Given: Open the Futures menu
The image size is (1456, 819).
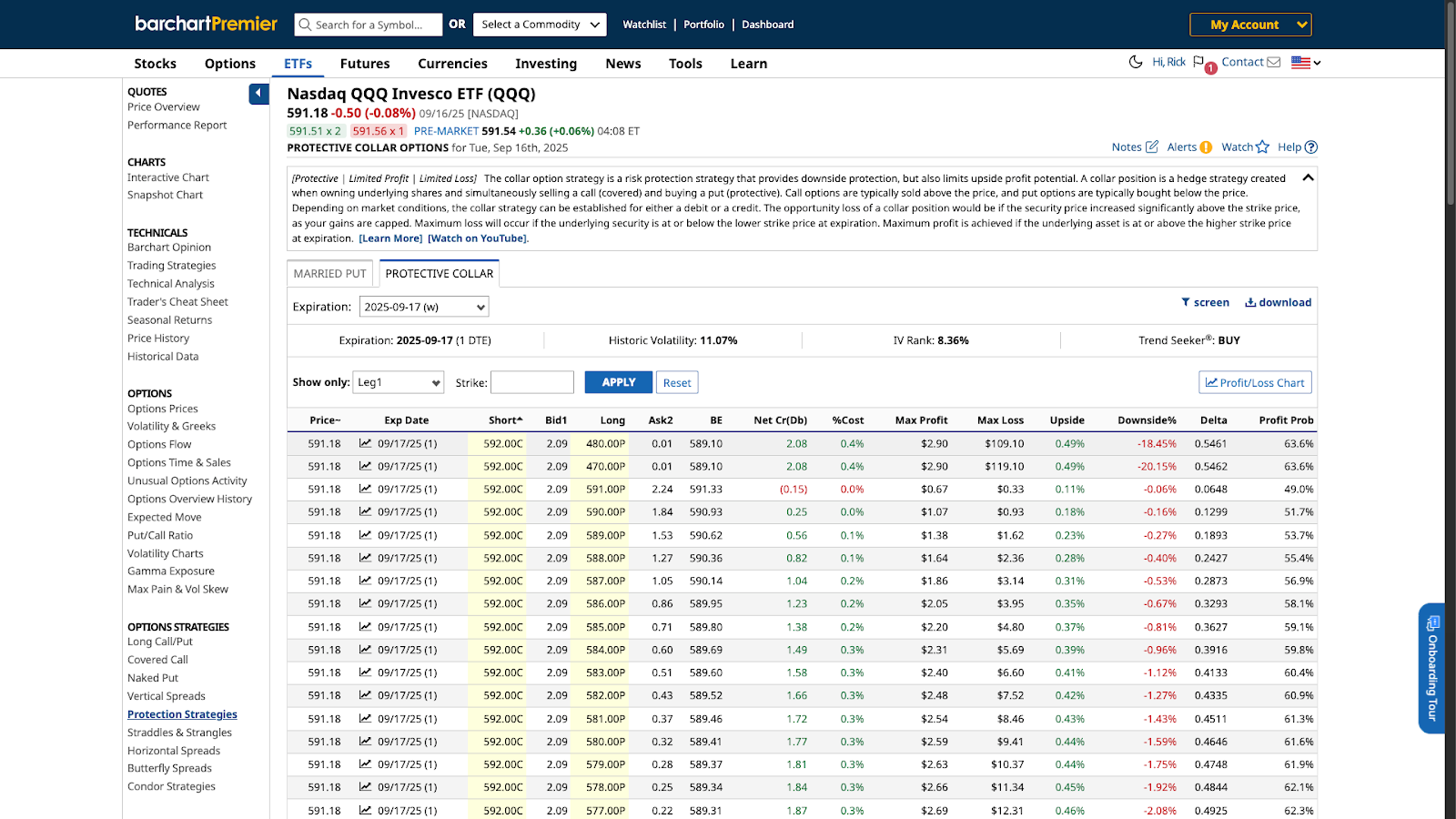Looking at the screenshot, I should 365,64.
